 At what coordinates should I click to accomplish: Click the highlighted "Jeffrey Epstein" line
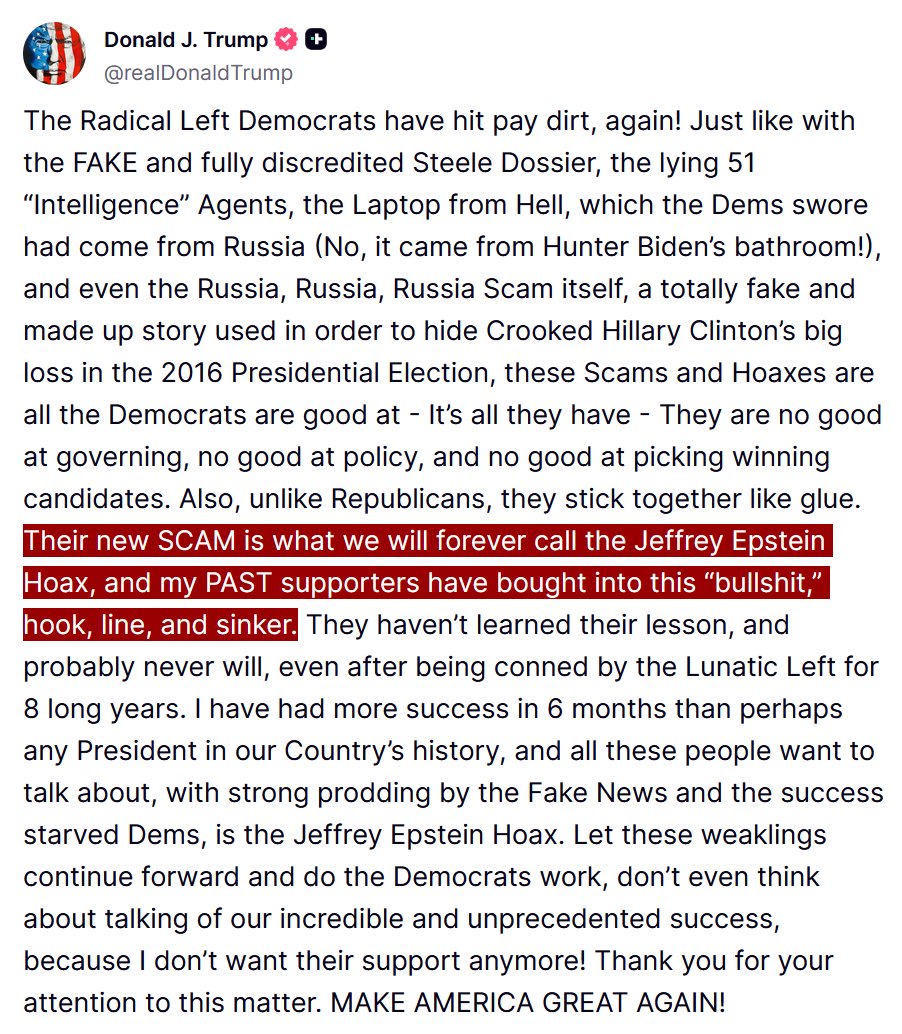[x=425, y=541]
